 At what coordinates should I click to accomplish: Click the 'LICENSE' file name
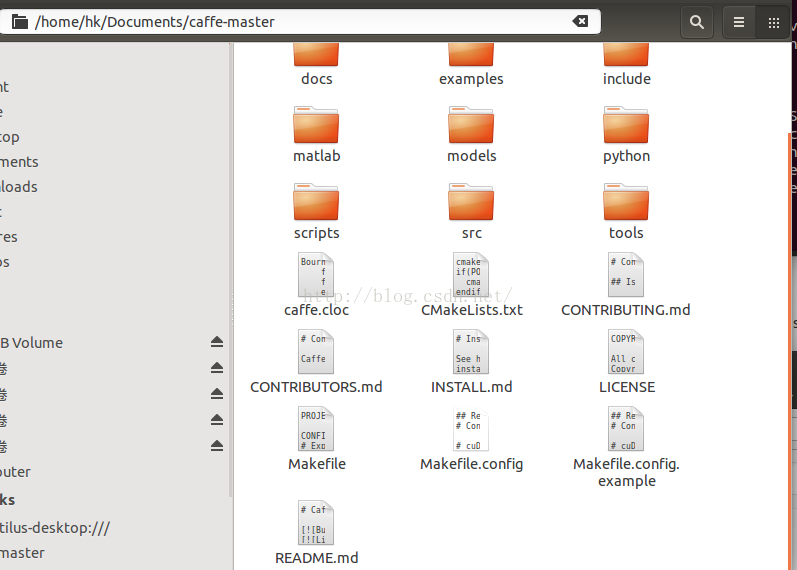click(627, 387)
